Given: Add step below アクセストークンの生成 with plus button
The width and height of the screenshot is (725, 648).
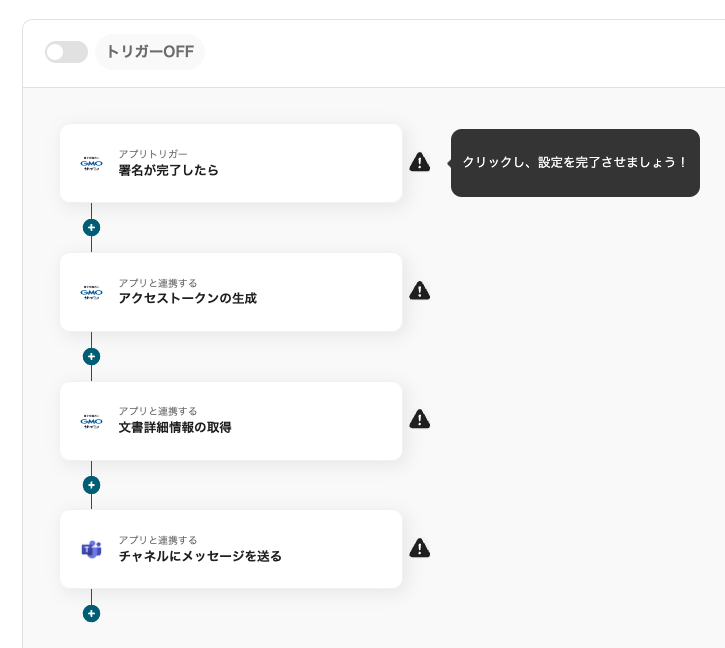Looking at the screenshot, I should 91,356.
